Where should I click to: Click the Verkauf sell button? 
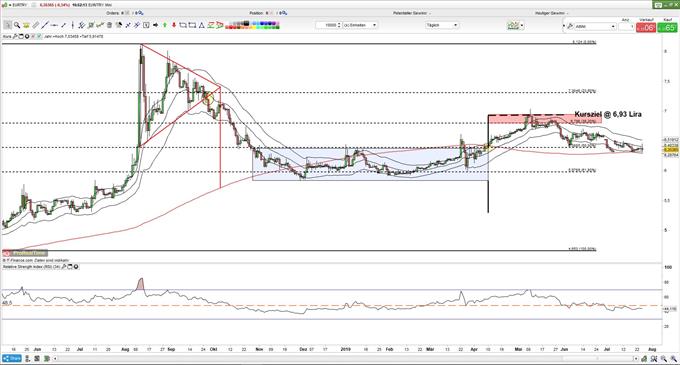(646, 27)
